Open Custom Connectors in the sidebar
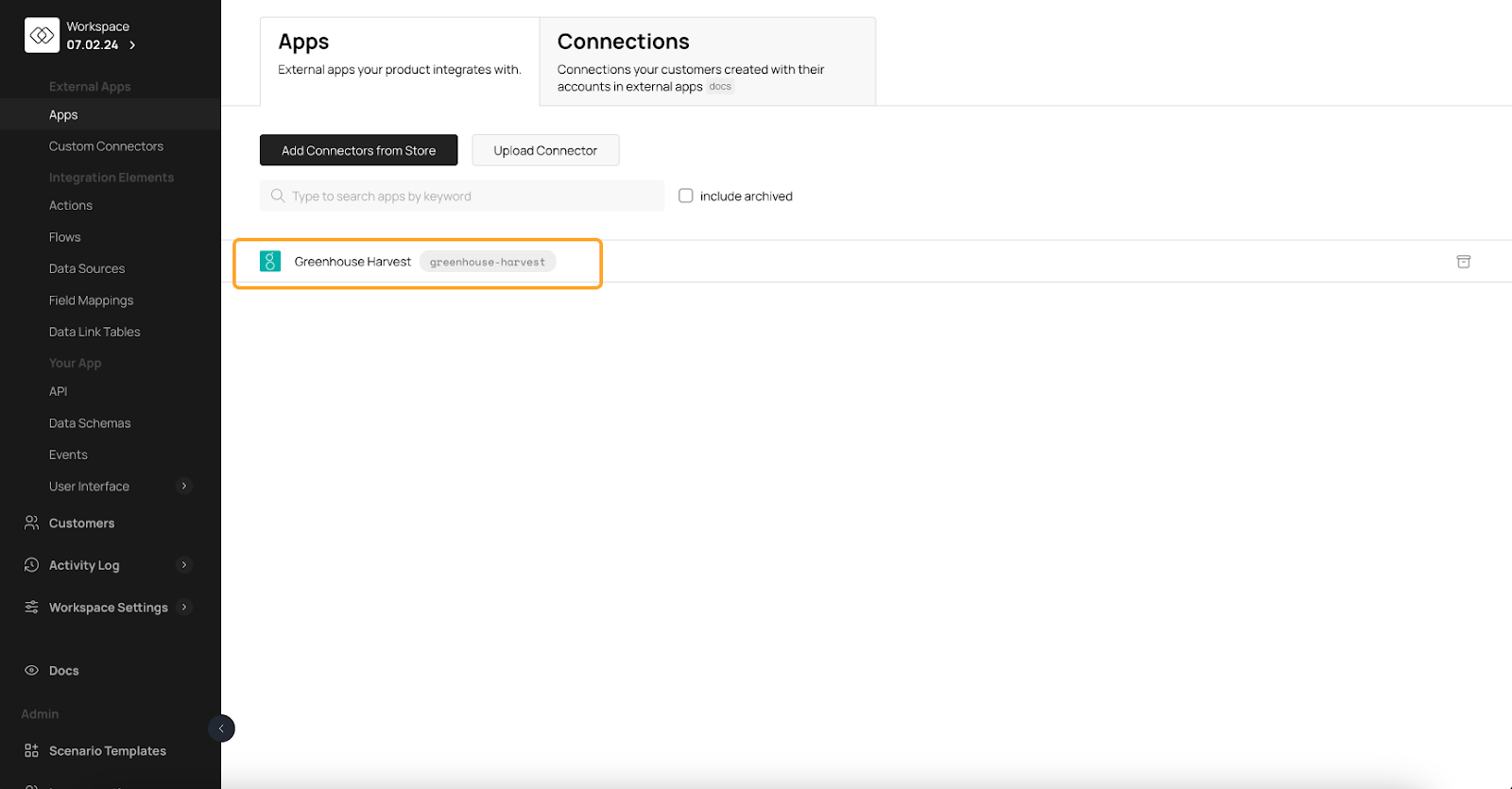The height and width of the screenshot is (789, 1512). [106, 146]
